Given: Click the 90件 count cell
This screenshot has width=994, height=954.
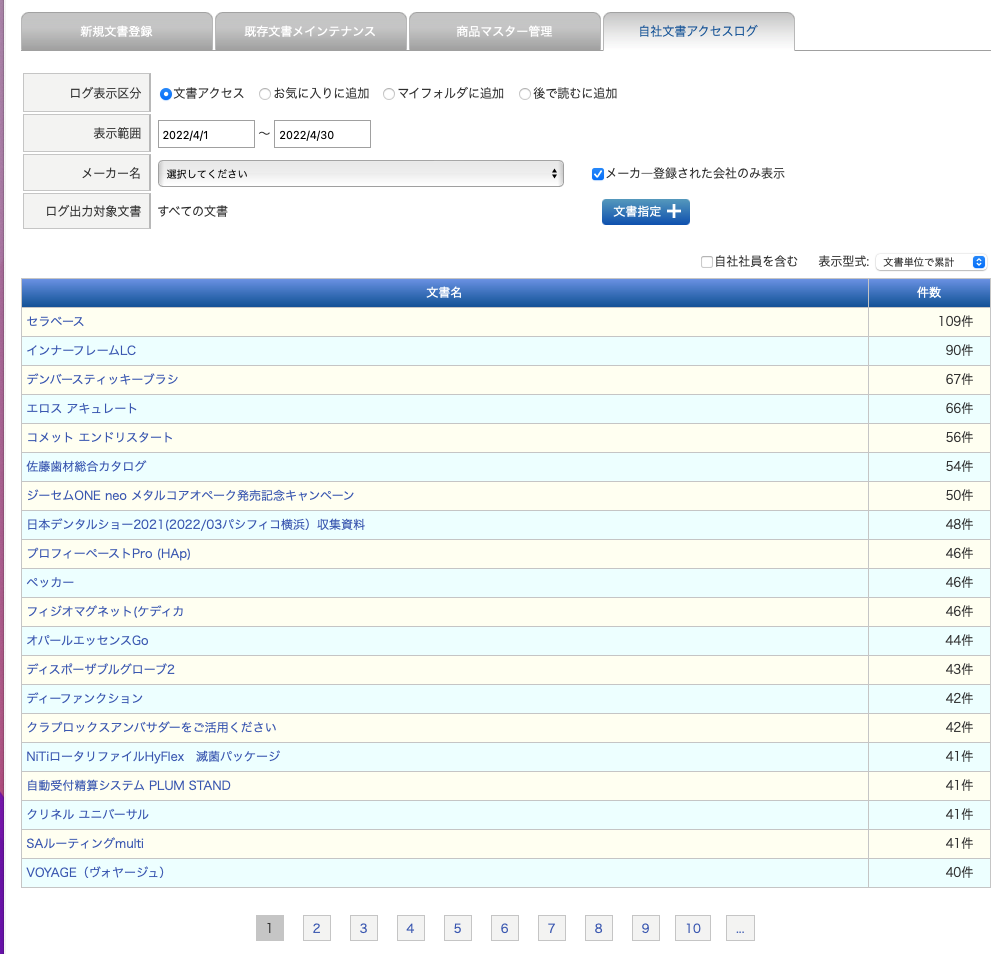Looking at the screenshot, I should (x=929, y=351).
